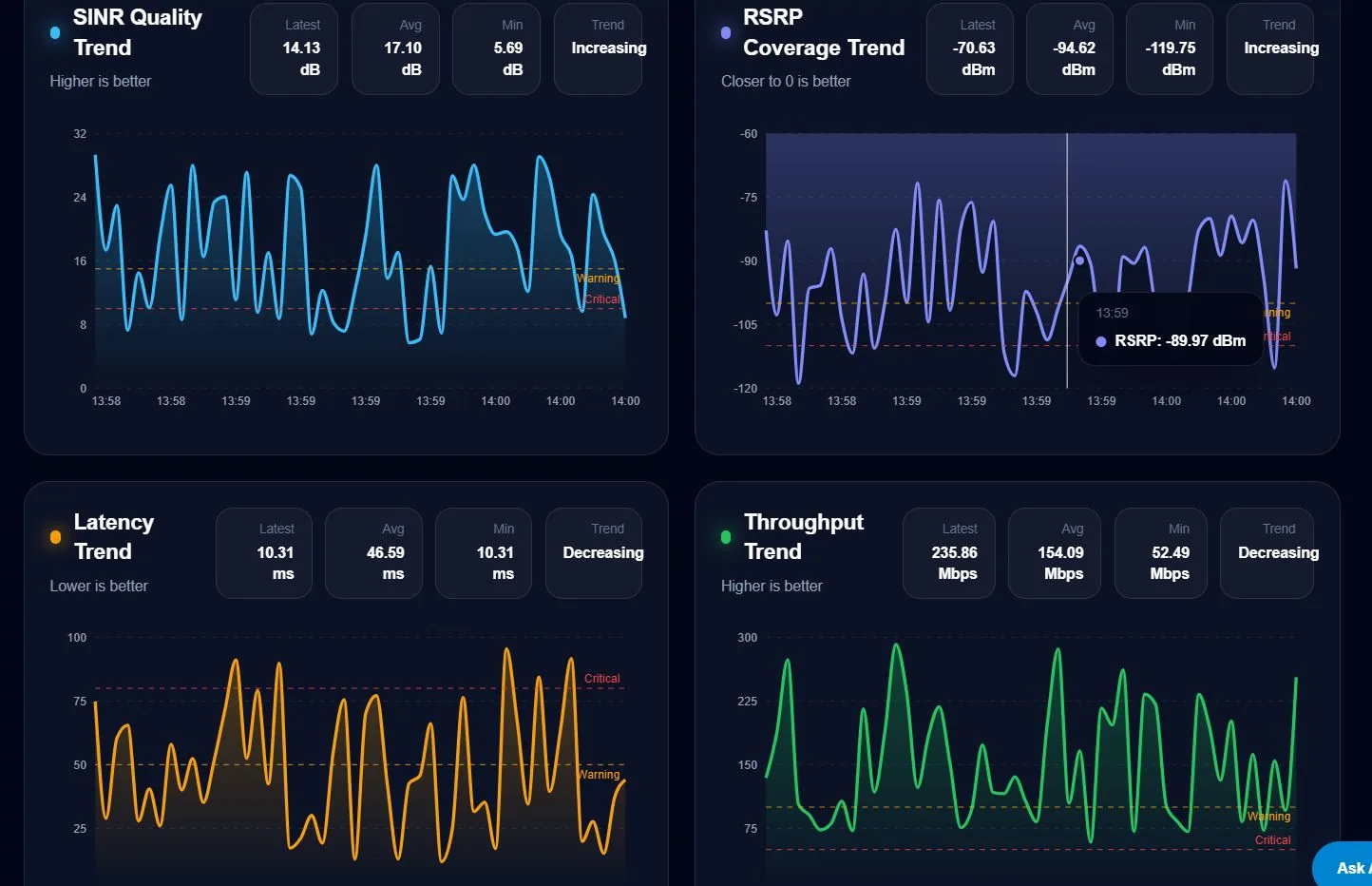
Task: Click the -120 axis label on RSRP chart
Action: tap(746, 389)
